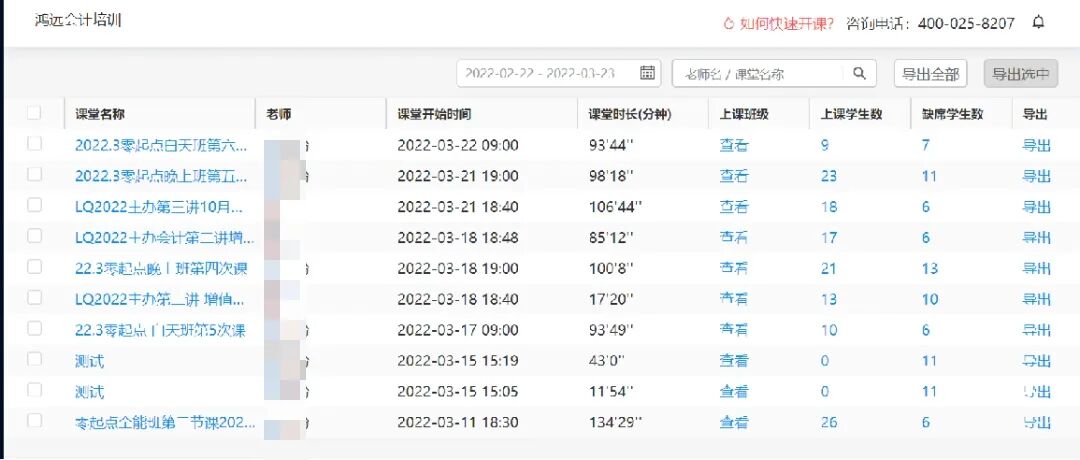Click the date range input 2022-02-22 - 2022-03-23
Viewport: 1080px width, 460px height.
(559, 74)
